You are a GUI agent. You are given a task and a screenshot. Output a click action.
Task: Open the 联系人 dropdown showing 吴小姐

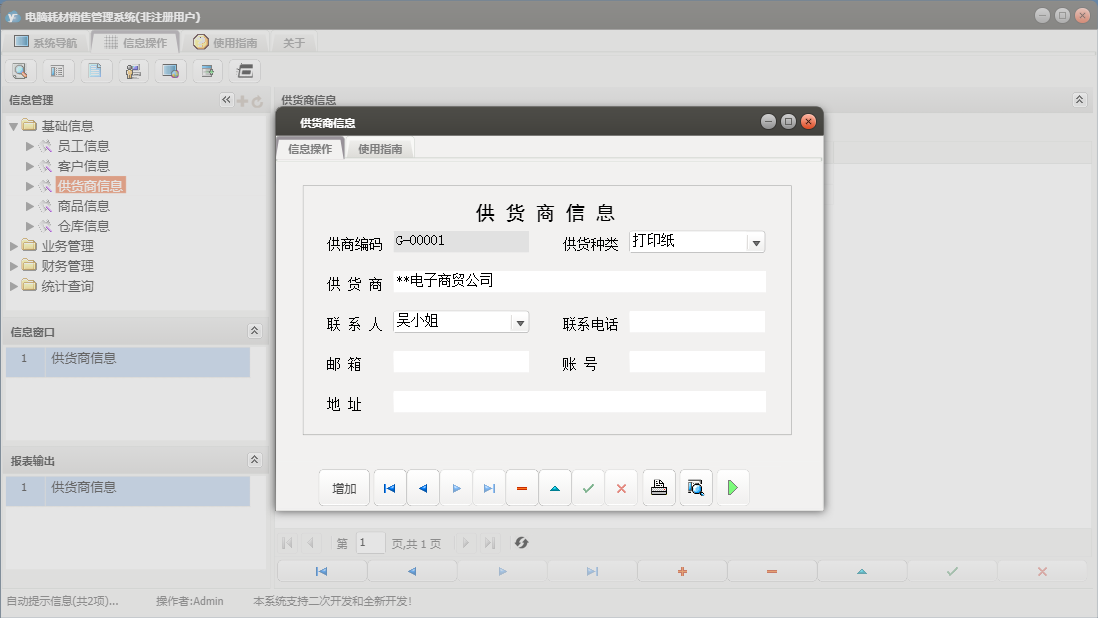pyautogui.click(x=520, y=322)
